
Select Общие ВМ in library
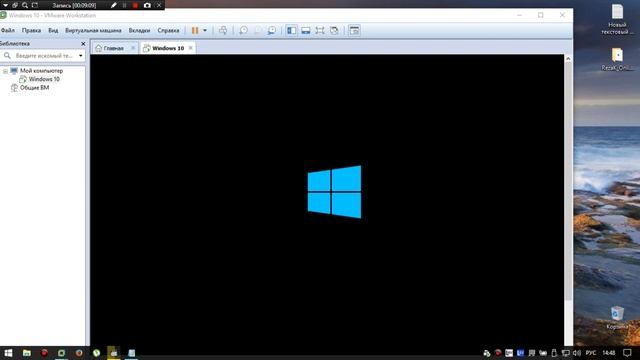34,88
